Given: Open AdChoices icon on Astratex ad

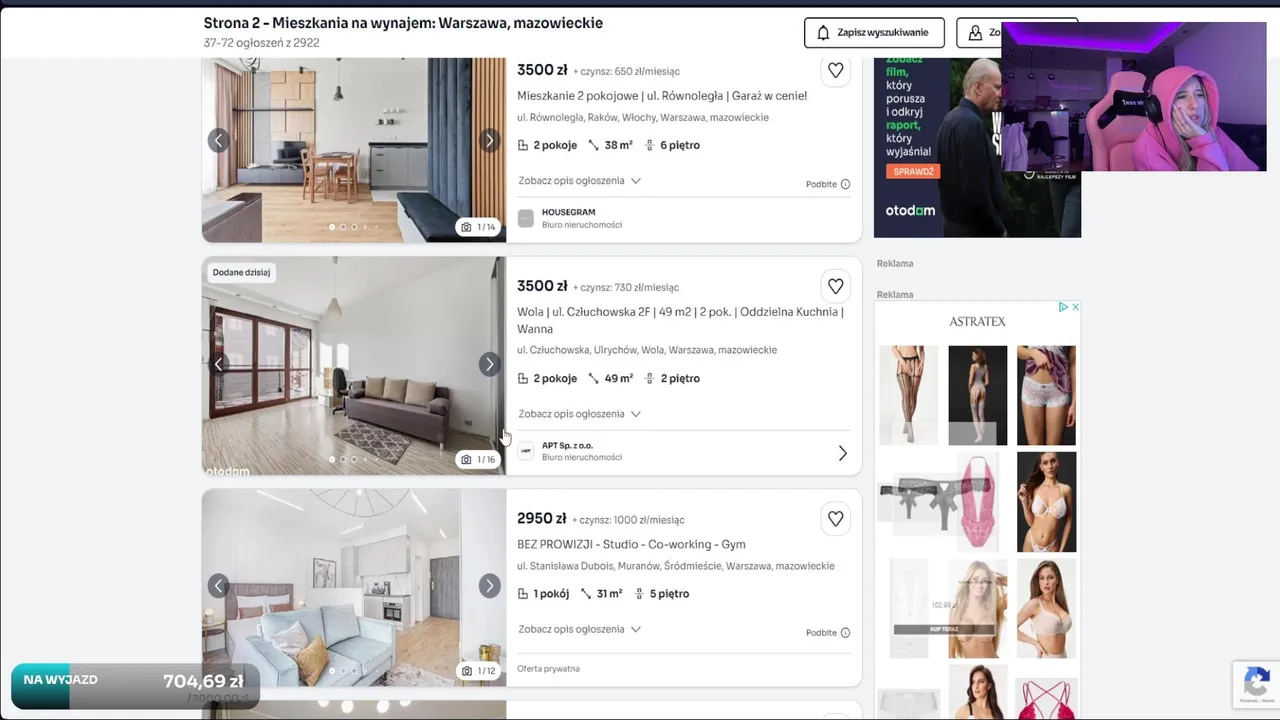Looking at the screenshot, I should [x=1064, y=307].
